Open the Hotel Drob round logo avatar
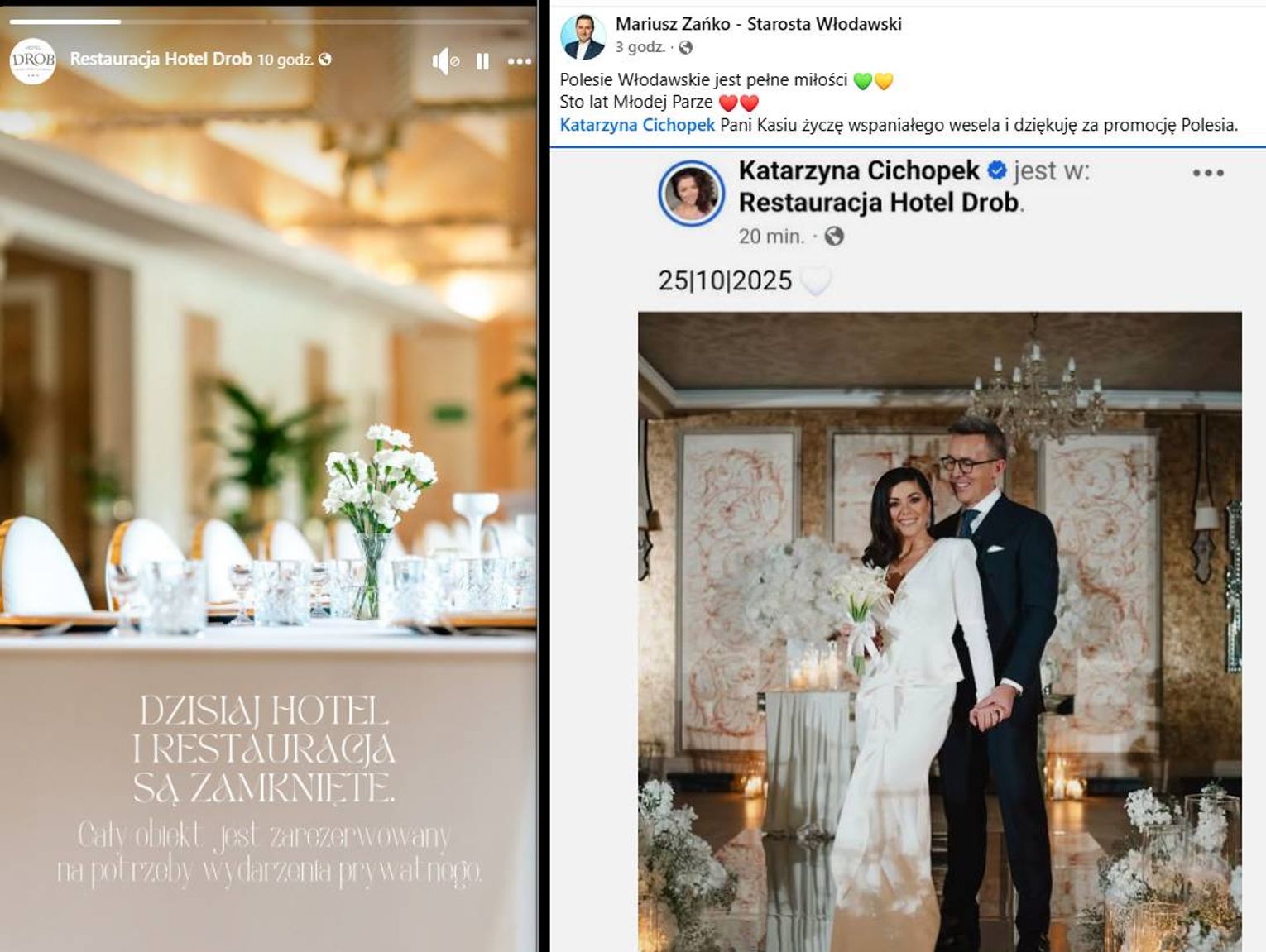This screenshot has height=952, width=1266. pos(32,60)
